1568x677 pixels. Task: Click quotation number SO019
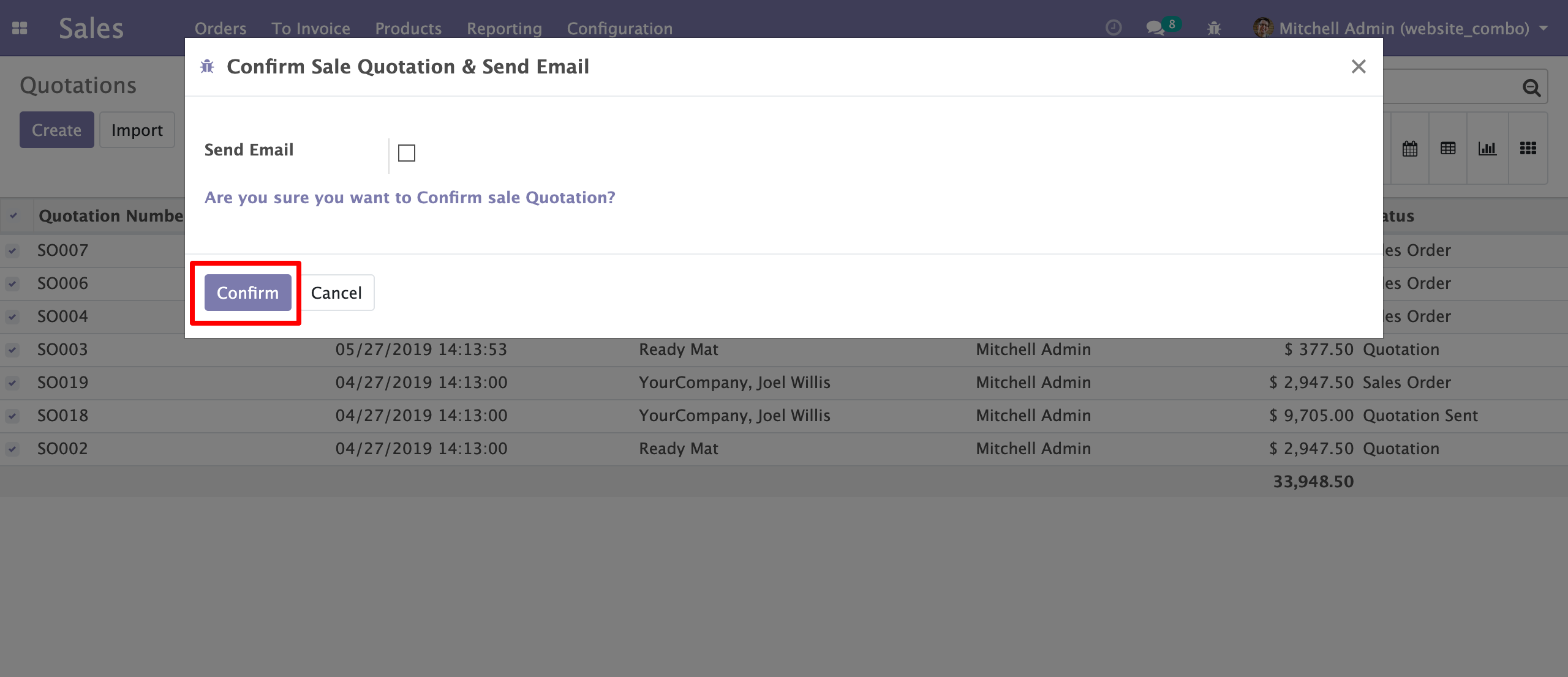63,383
